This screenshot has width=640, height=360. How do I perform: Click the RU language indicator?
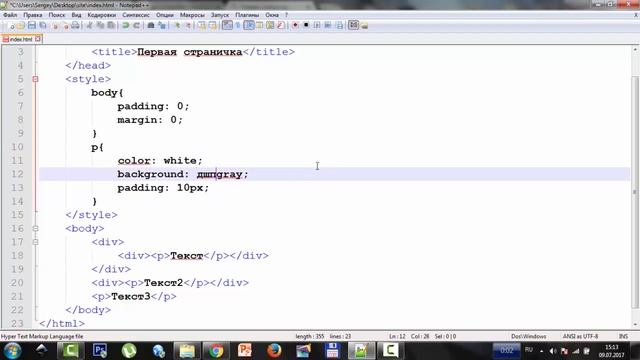click(x=529, y=350)
